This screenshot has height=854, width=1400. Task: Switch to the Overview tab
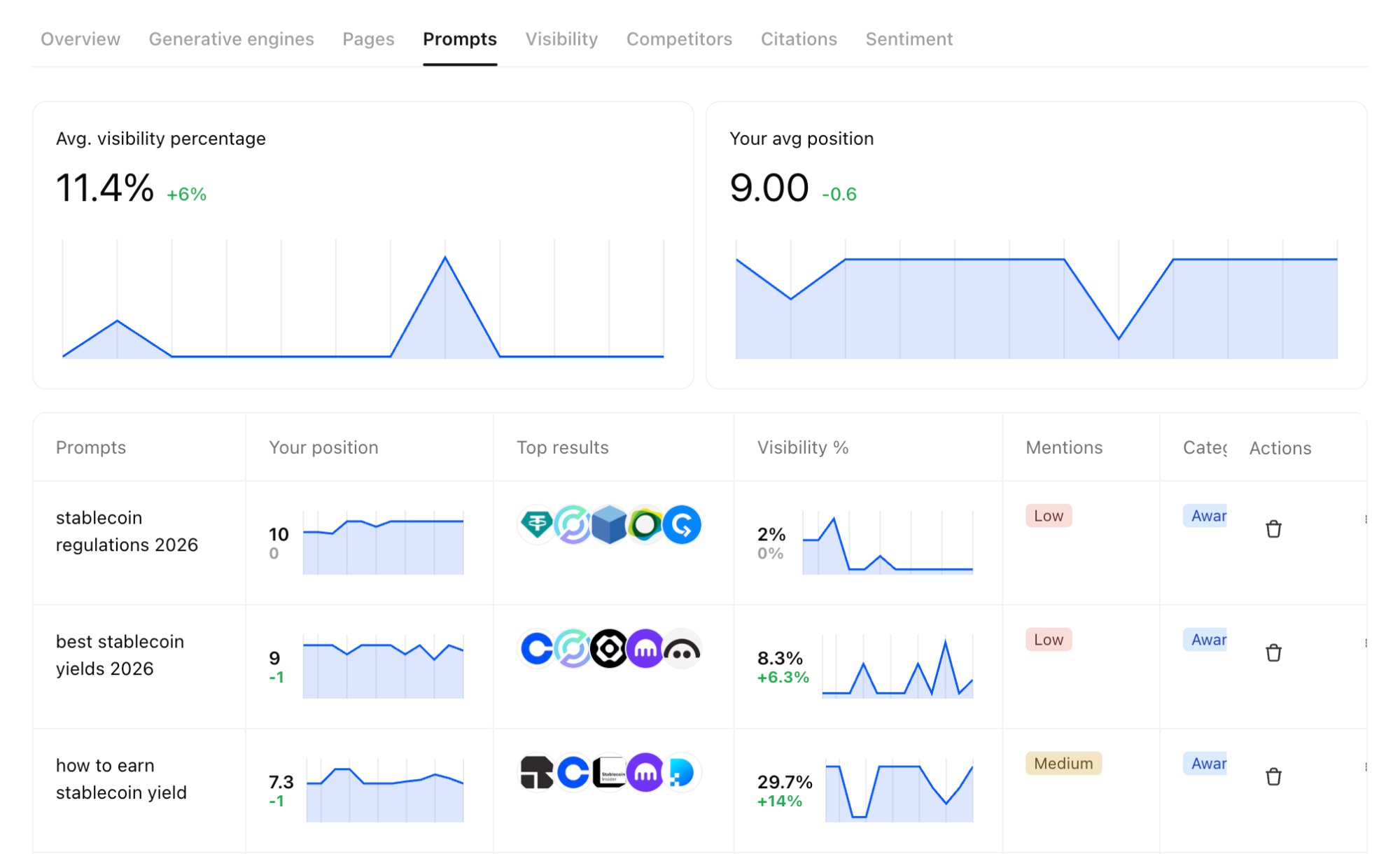[80, 39]
